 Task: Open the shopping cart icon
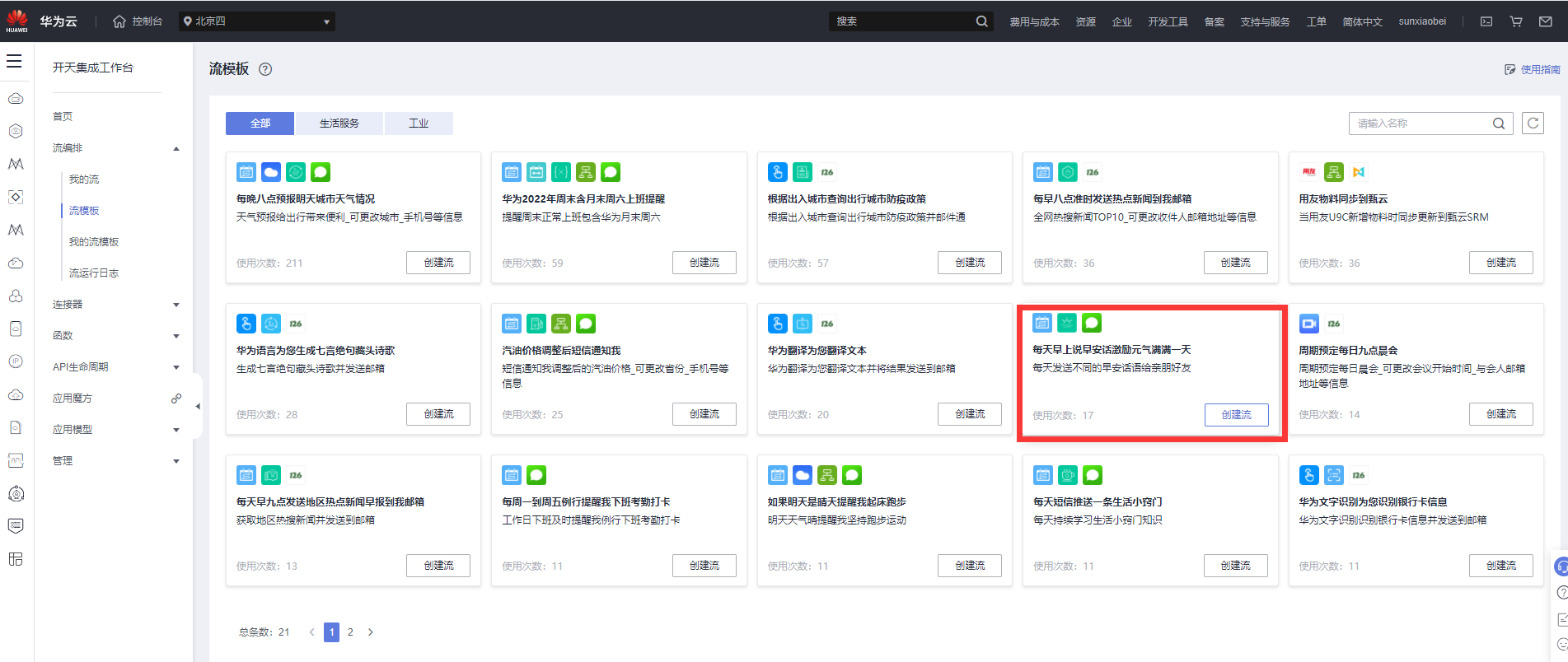point(1516,21)
